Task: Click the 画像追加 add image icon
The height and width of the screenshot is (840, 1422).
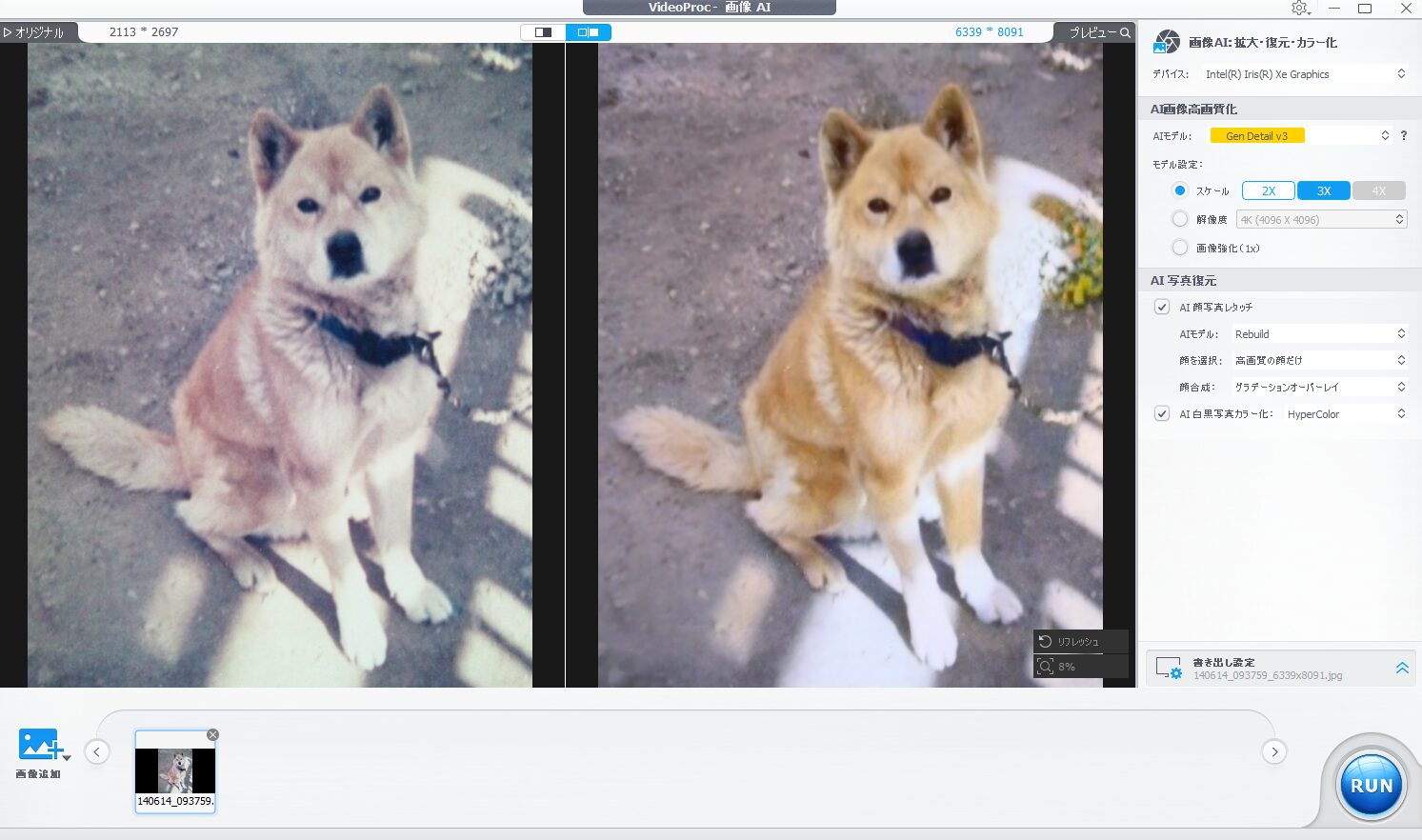Action: coord(39,745)
